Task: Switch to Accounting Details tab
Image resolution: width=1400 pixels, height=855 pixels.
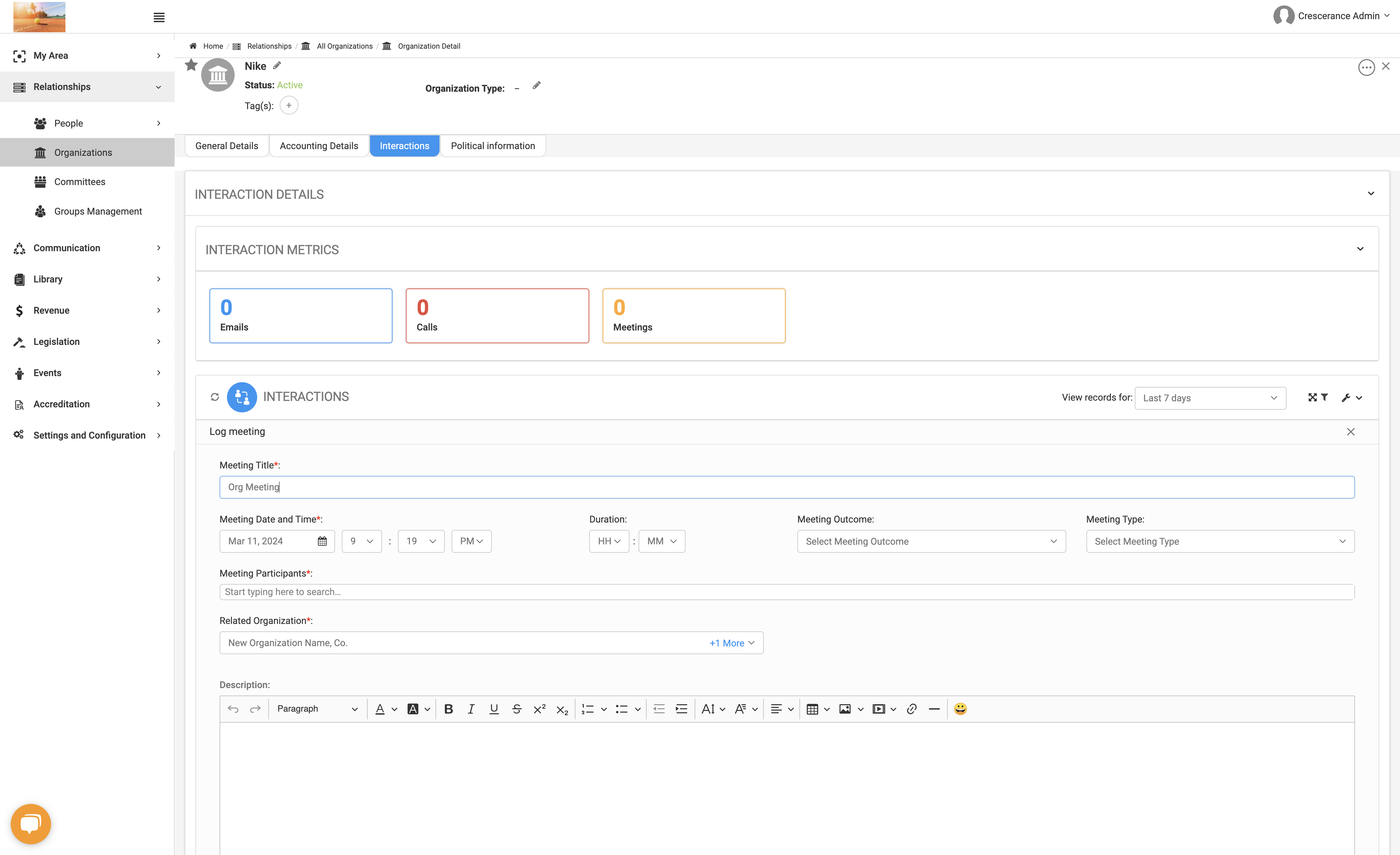Action: 319,146
